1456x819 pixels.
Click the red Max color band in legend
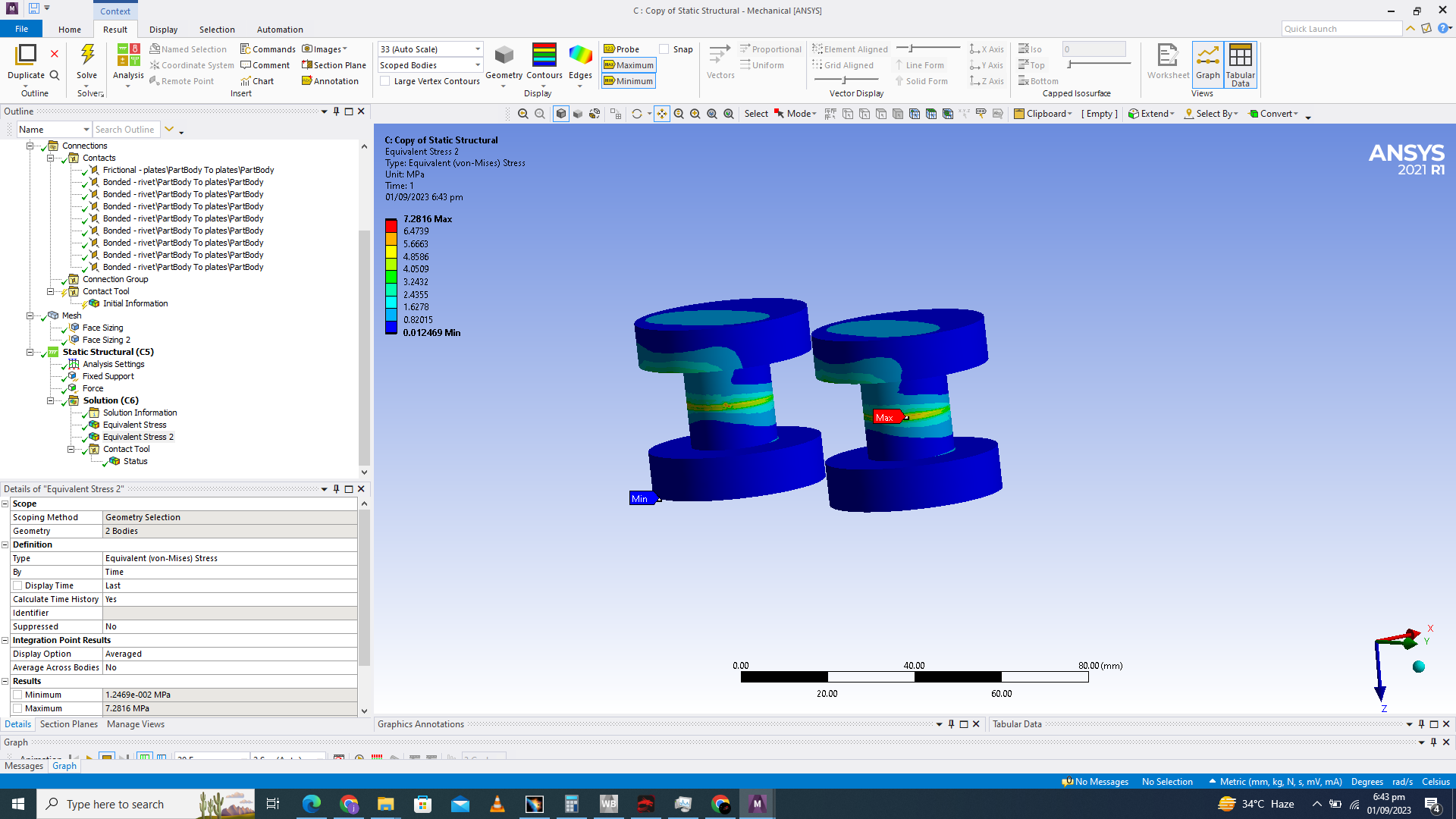(391, 225)
